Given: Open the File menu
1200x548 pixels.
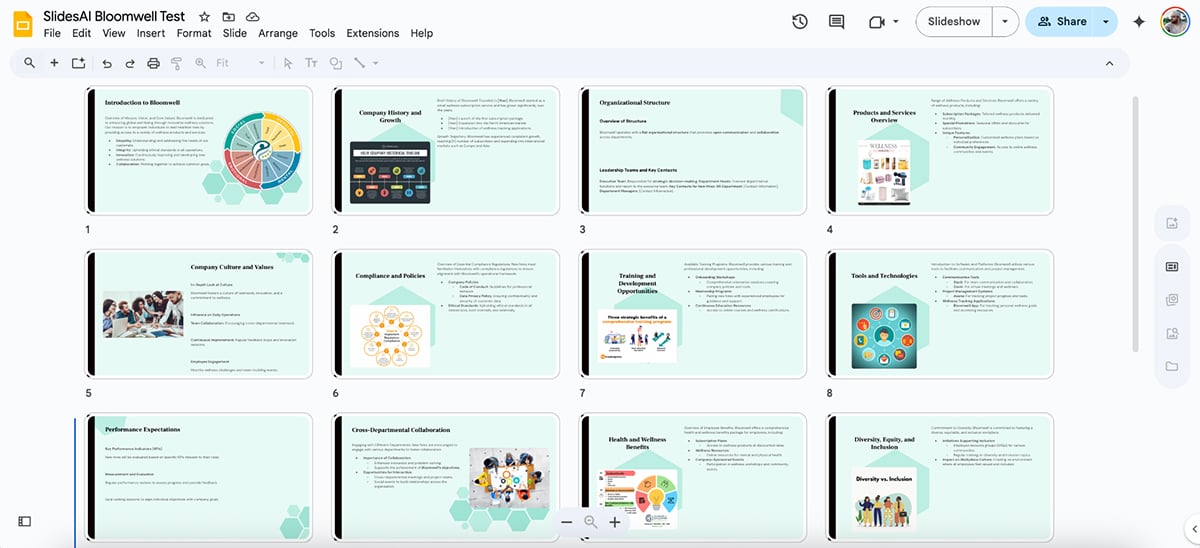Looking at the screenshot, I should (52, 33).
